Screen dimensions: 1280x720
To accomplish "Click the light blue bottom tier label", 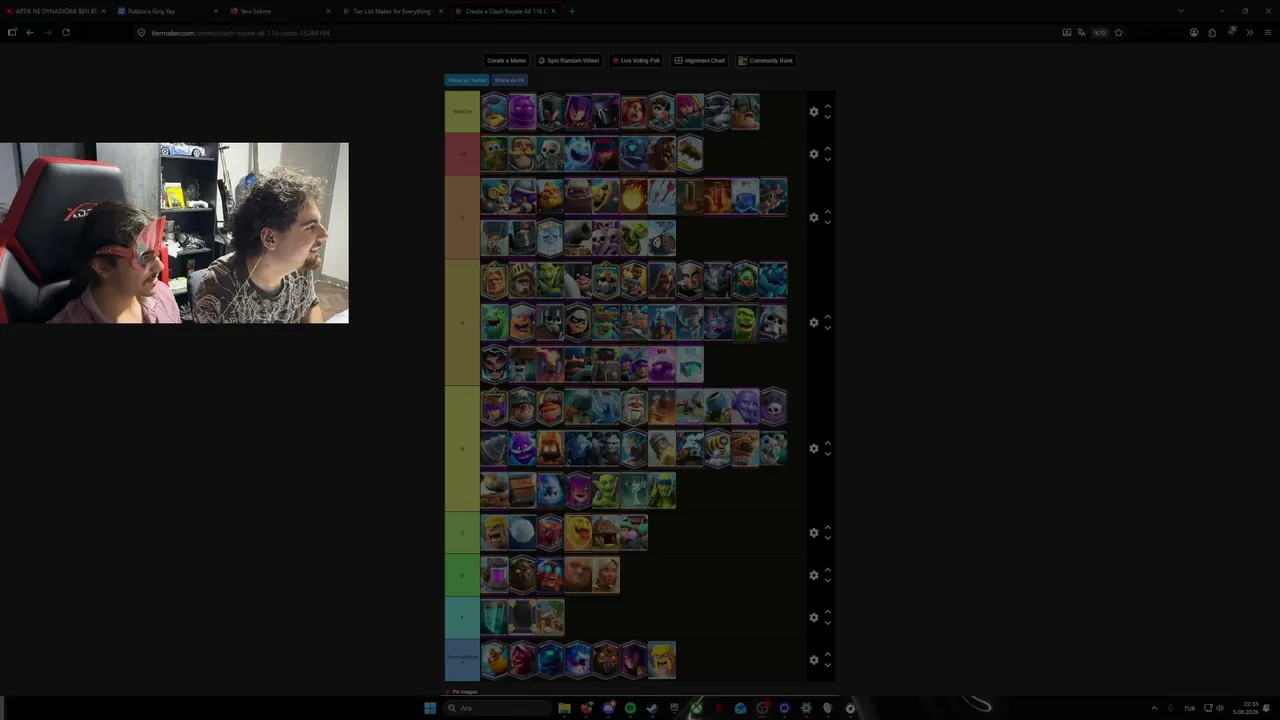I will (x=462, y=660).
